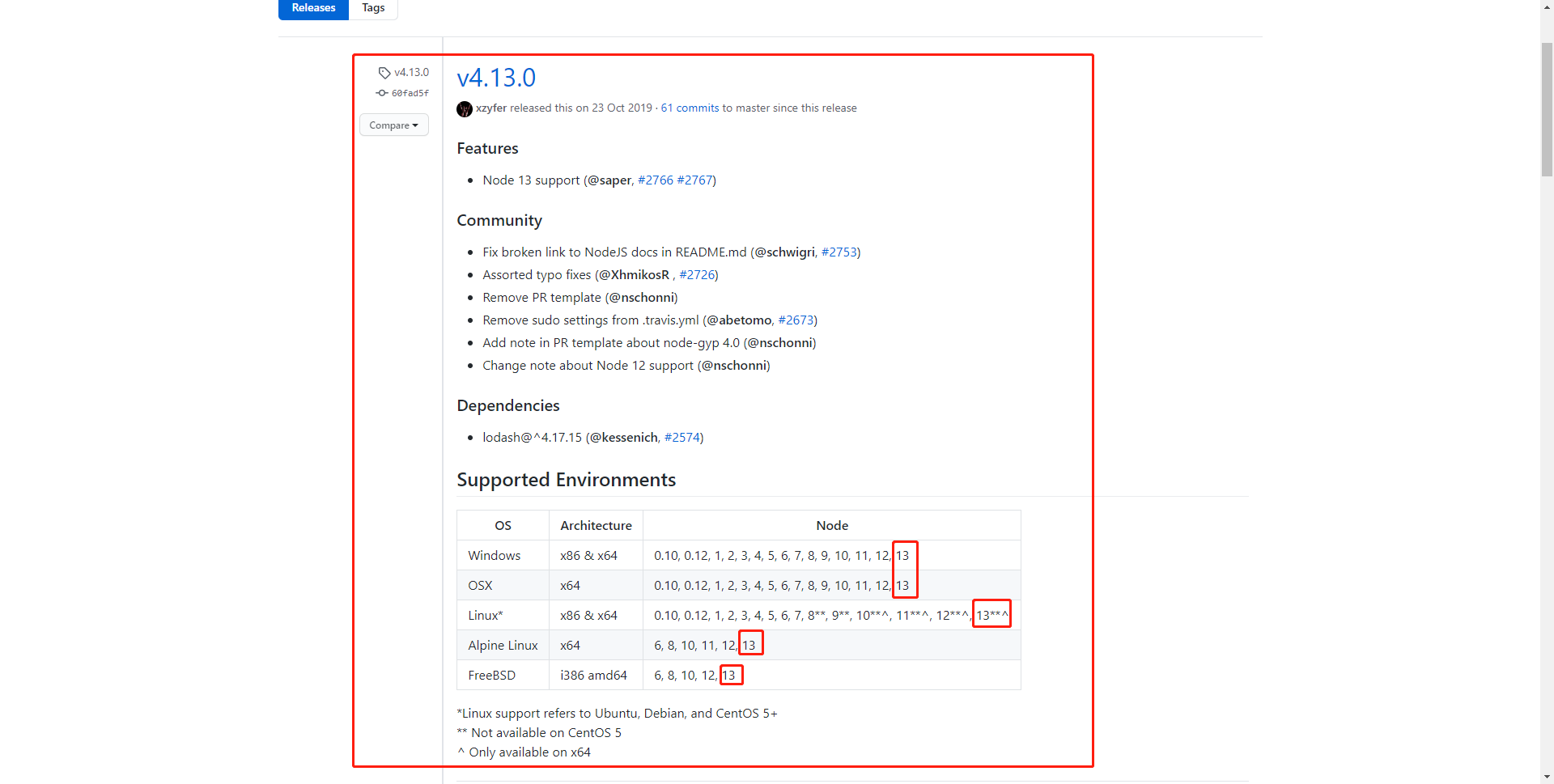The height and width of the screenshot is (784, 1554).
Task: Open @nschonni mention in node-gyp 4.0 line
Action: pyautogui.click(x=779, y=343)
